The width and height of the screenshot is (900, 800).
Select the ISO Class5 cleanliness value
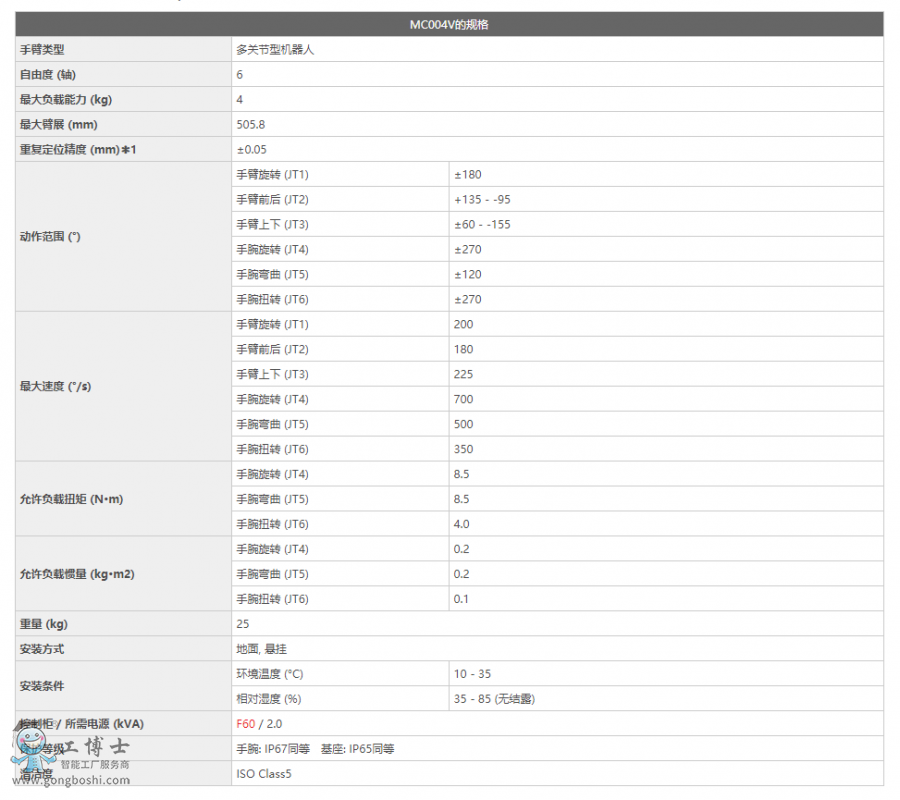[264, 773]
